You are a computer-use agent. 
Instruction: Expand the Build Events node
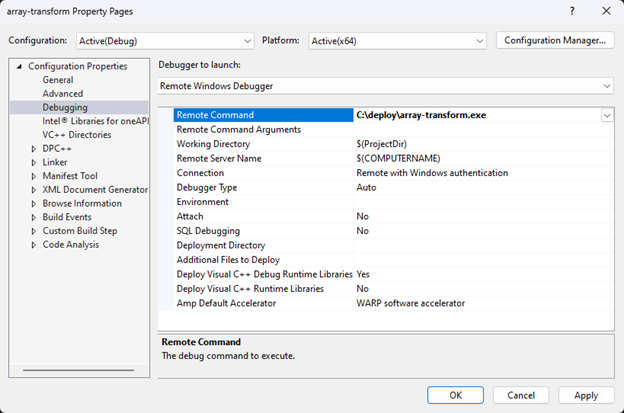click(x=34, y=217)
